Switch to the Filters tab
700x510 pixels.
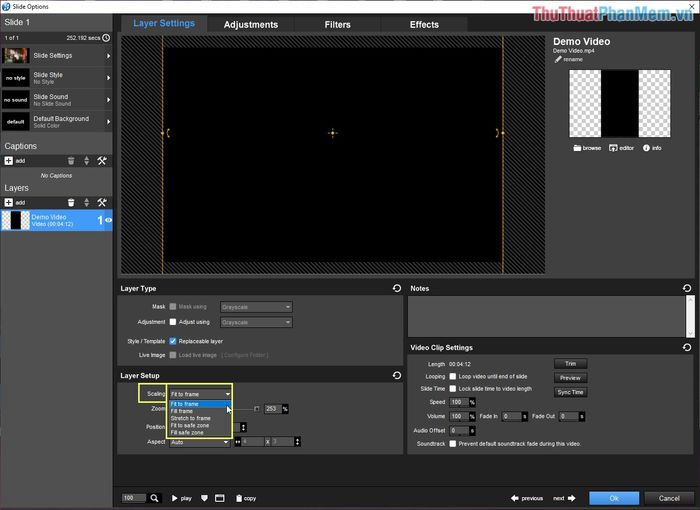338,25
